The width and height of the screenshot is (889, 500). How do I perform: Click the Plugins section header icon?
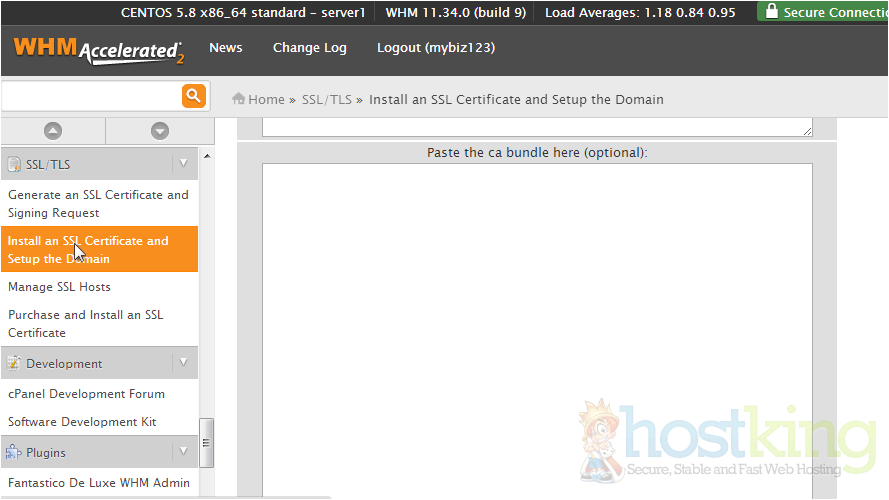pyautogui.click(x=14, y=452)
